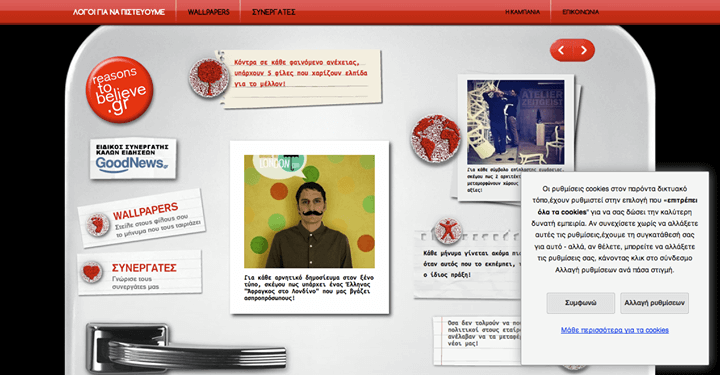Go to previous slide with left arrow
The width and height of the screenshot is (720, 375).
click(561, 50)
